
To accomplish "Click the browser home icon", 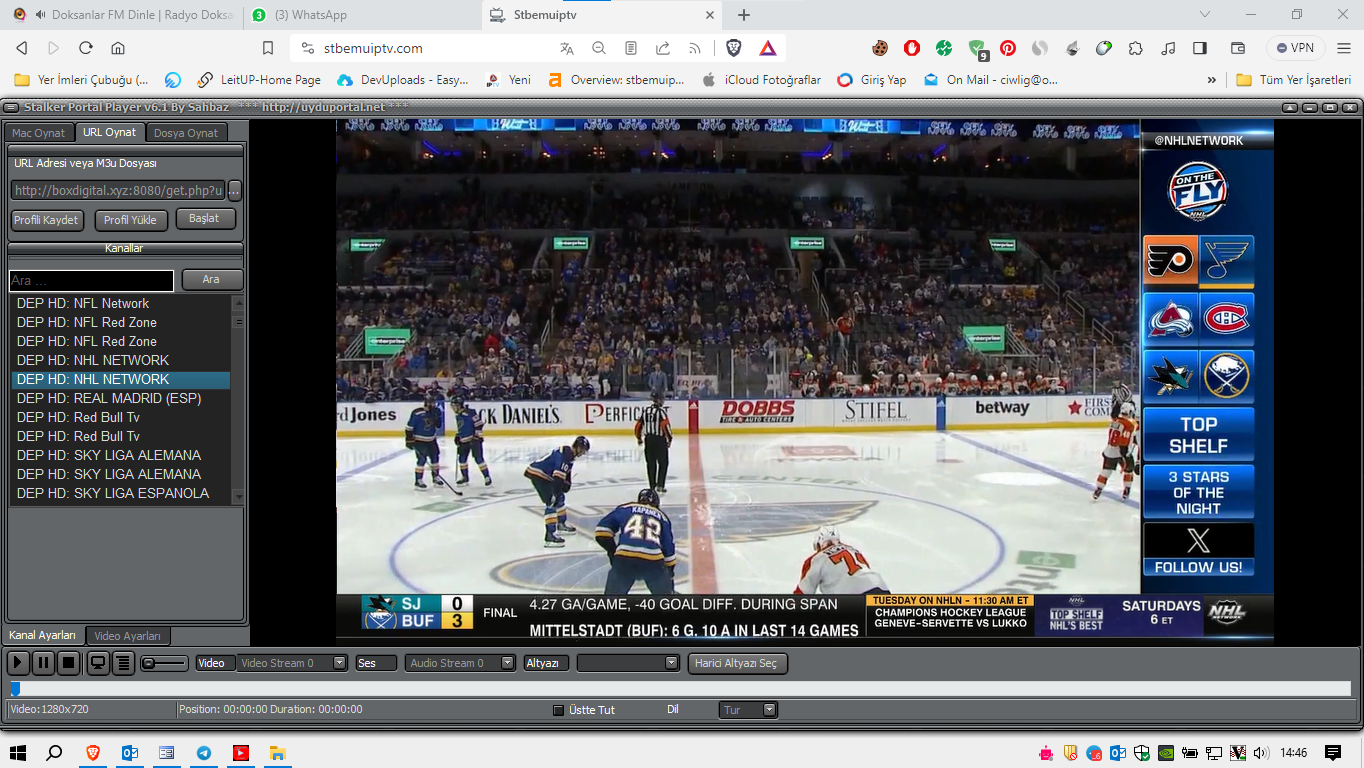I will 118,48.
